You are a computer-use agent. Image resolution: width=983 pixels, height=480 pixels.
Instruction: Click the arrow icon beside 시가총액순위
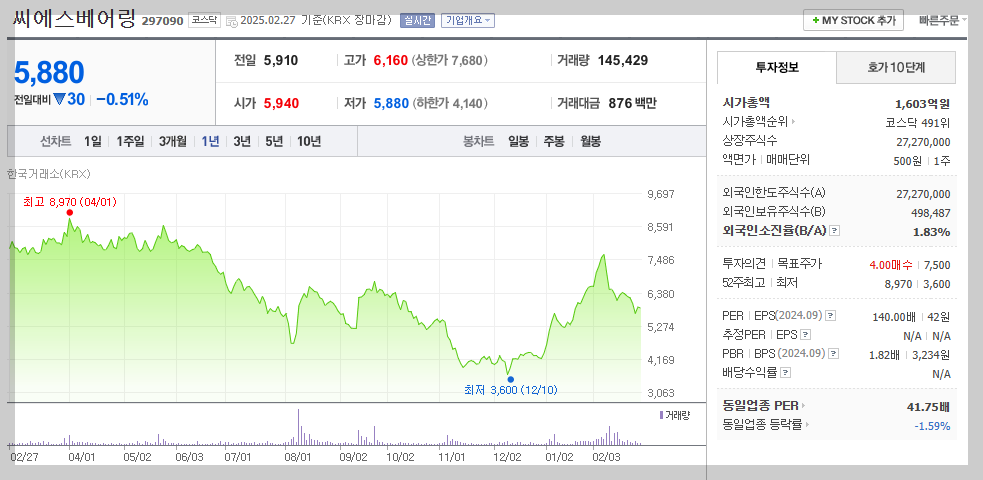[x=794, y=122]
